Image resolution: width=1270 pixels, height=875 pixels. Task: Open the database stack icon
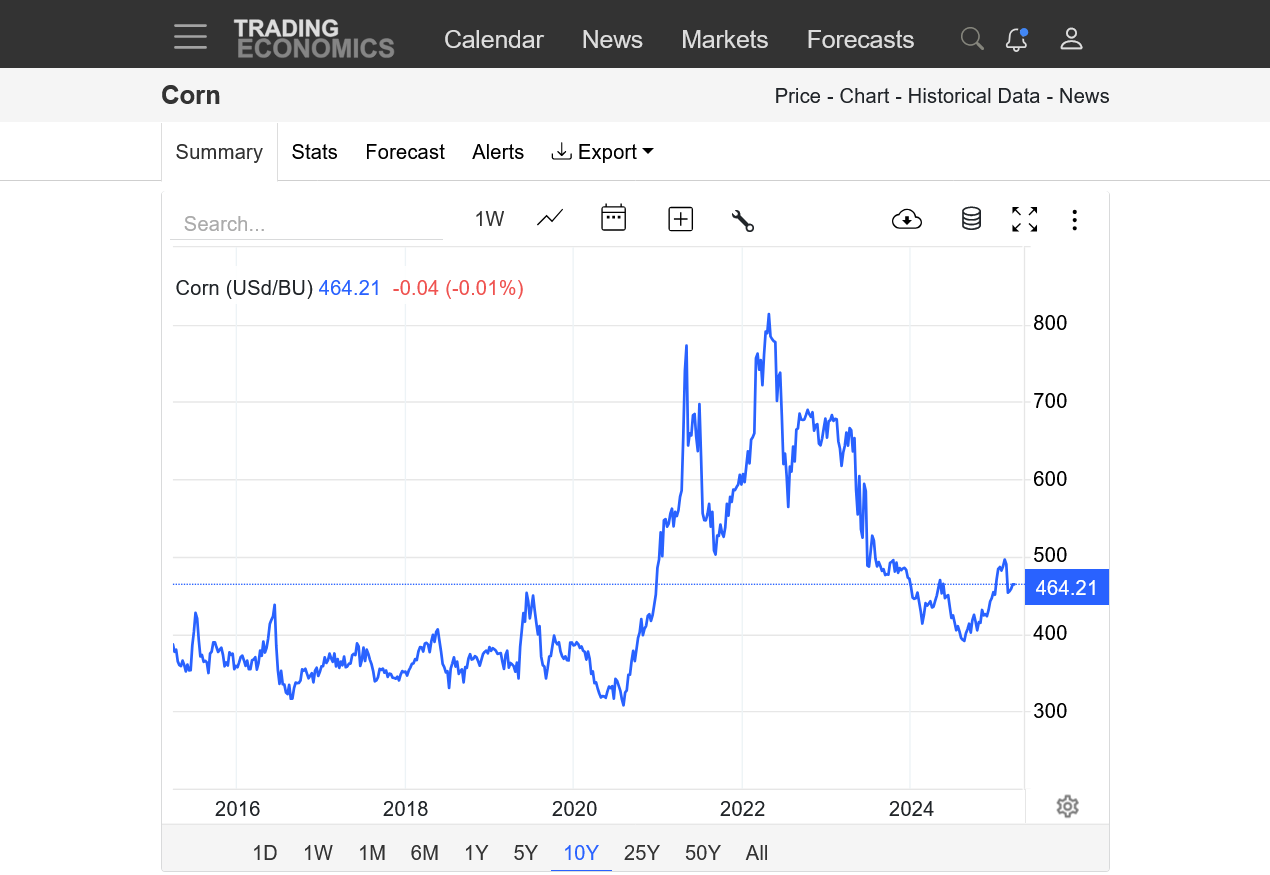point(970,219)
